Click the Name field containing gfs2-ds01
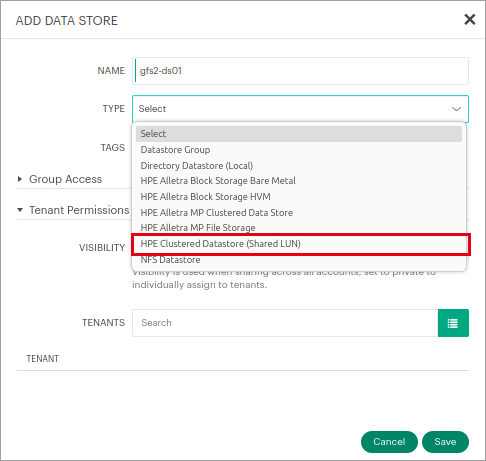This screenshot has height=461, width=486. (300, 71)
